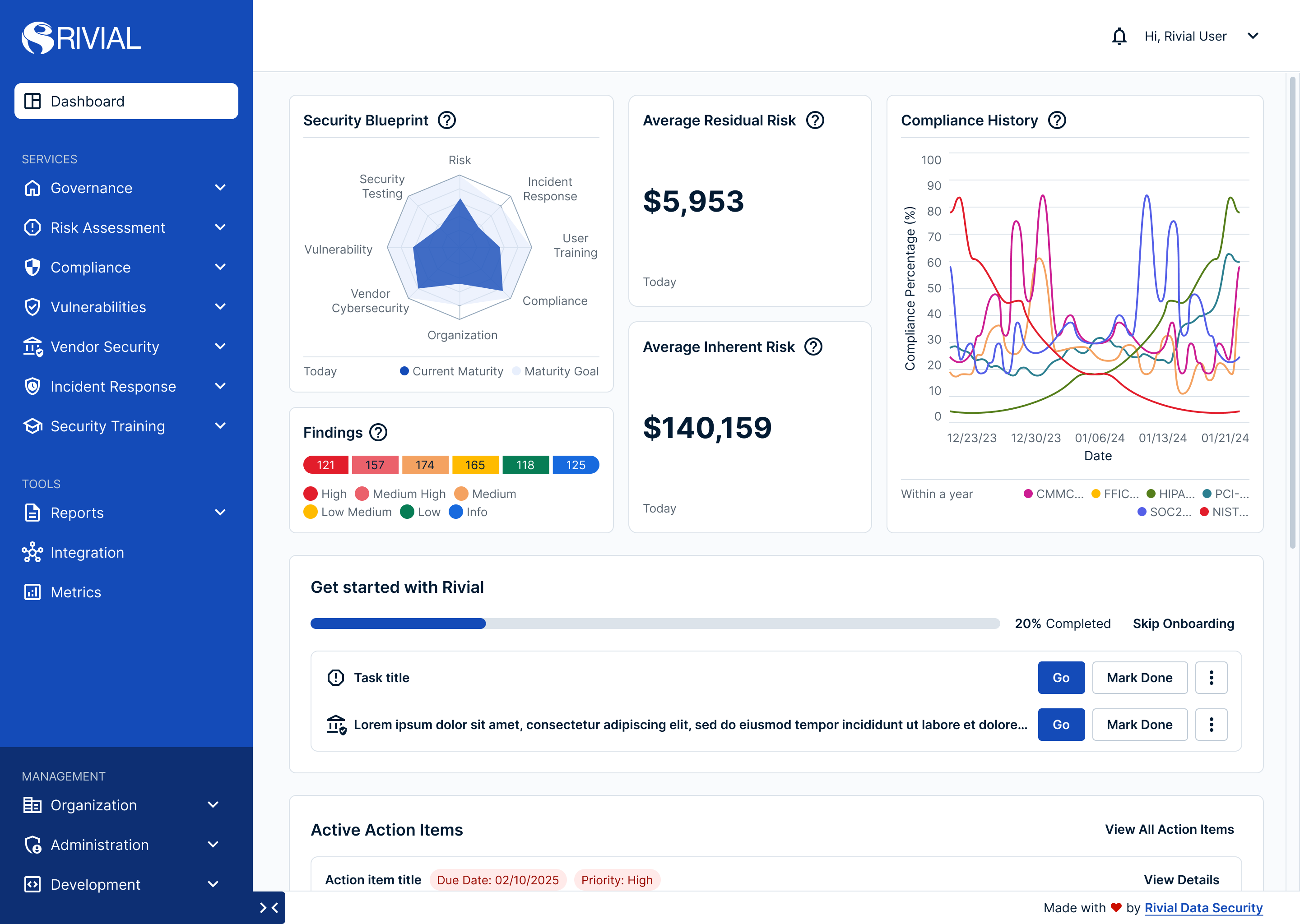The image size is (1300, 924).
Task: Click the Integration sidebar icon
Action: pos(32,553)
